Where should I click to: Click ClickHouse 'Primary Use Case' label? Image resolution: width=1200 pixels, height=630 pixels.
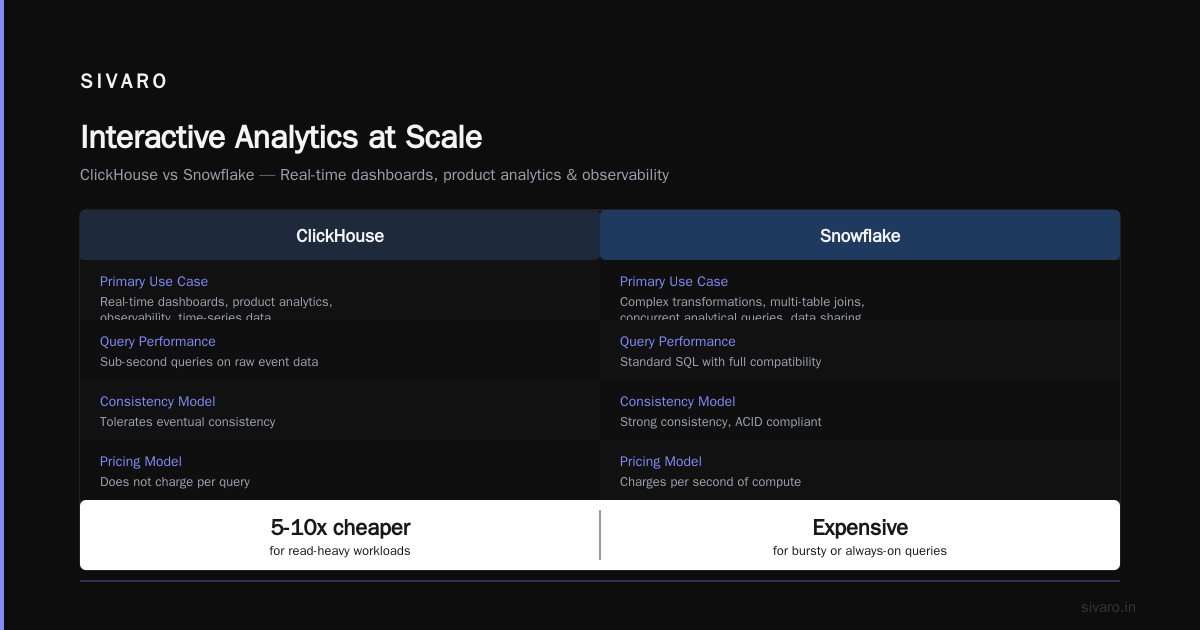point(154,282)
